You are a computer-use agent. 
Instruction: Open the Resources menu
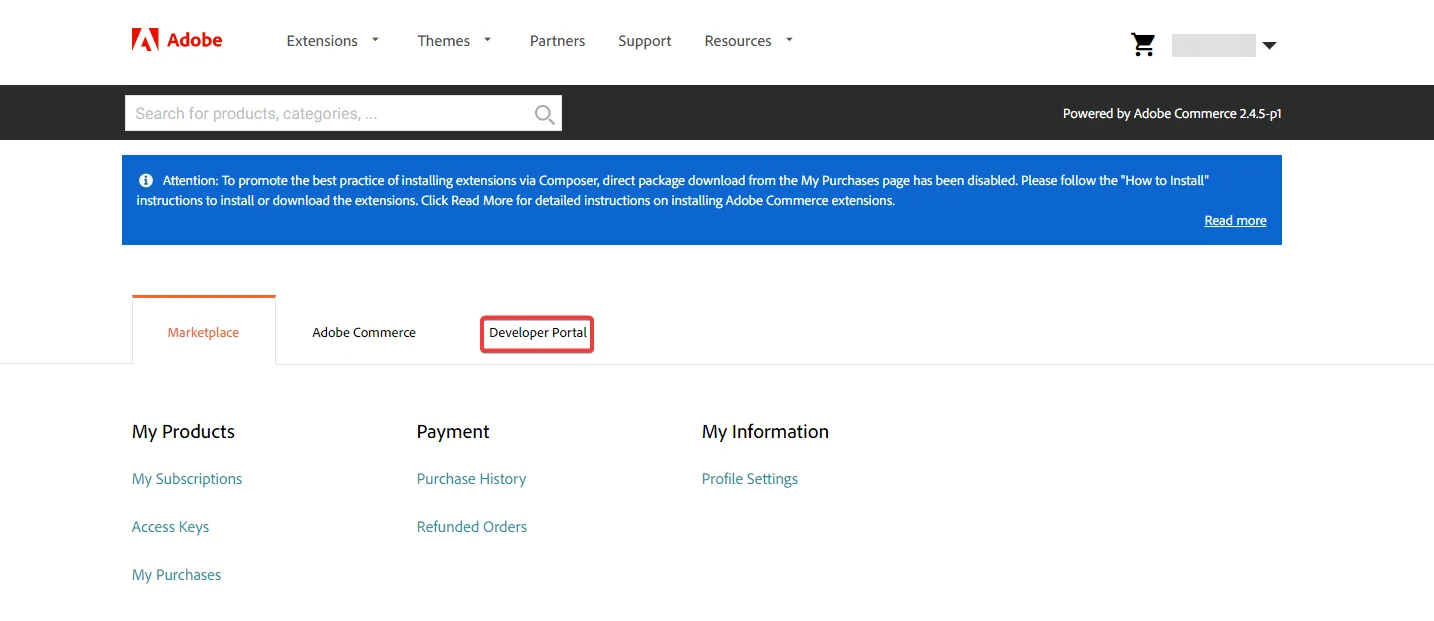tap(738, 41)
